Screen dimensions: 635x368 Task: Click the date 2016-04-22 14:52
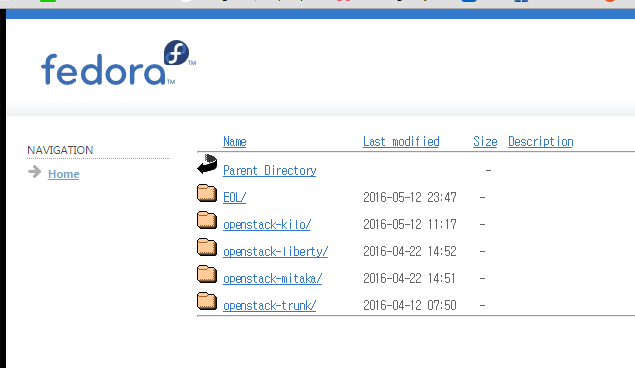tap(410, 251)
